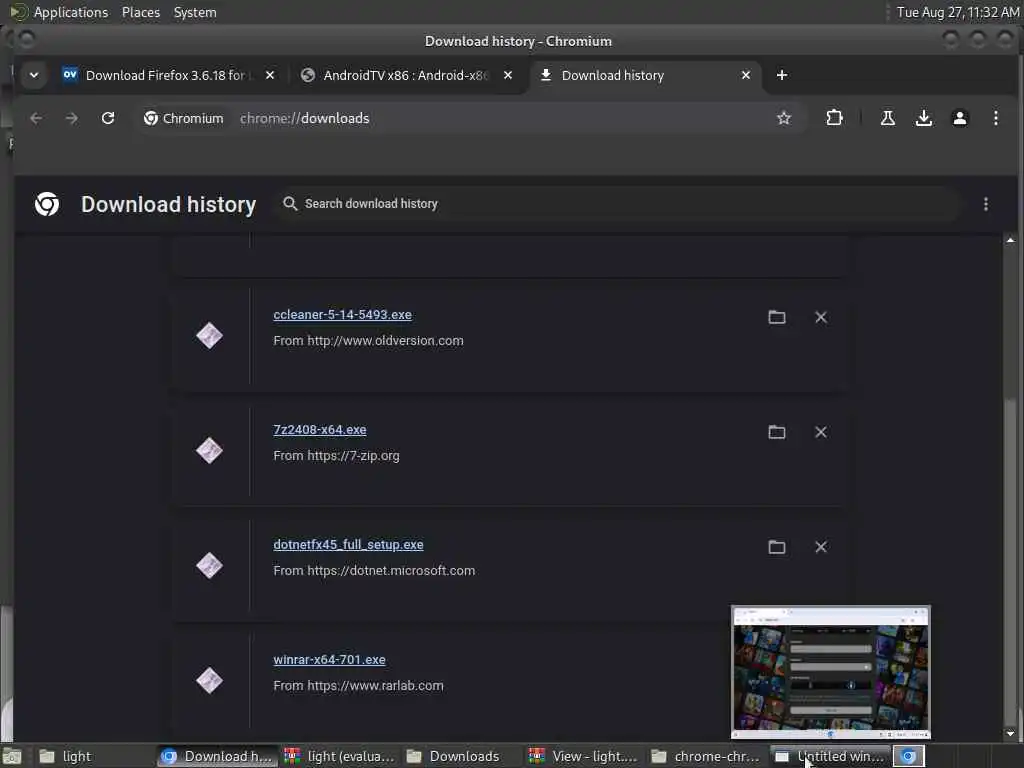Click the search magnifier icon
Viewport: 1024px width, 768px height.
pos(290,204)
